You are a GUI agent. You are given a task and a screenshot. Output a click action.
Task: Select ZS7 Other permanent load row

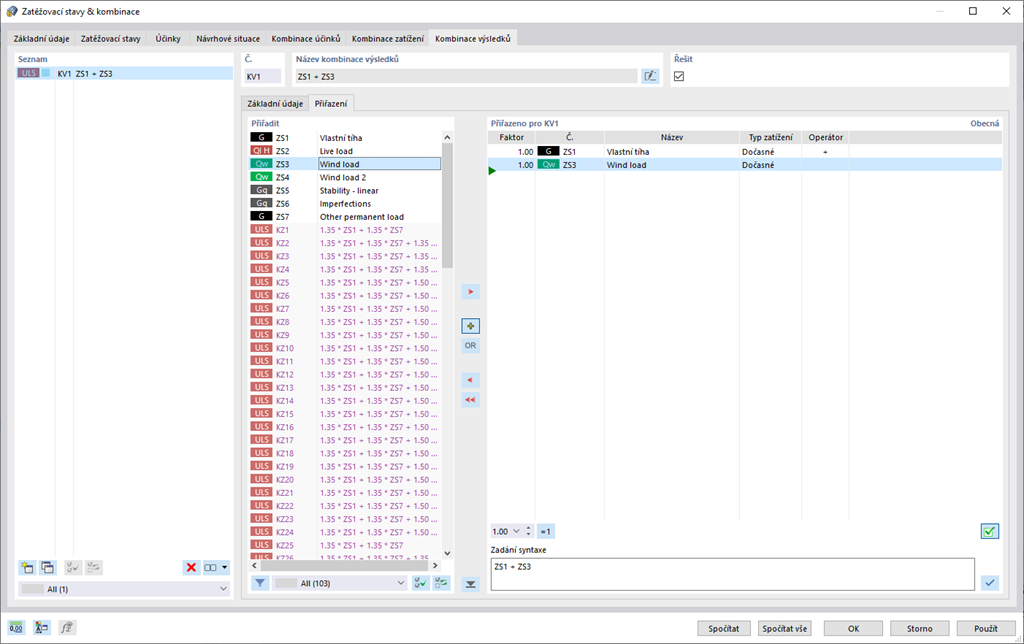tap(345, 216)
